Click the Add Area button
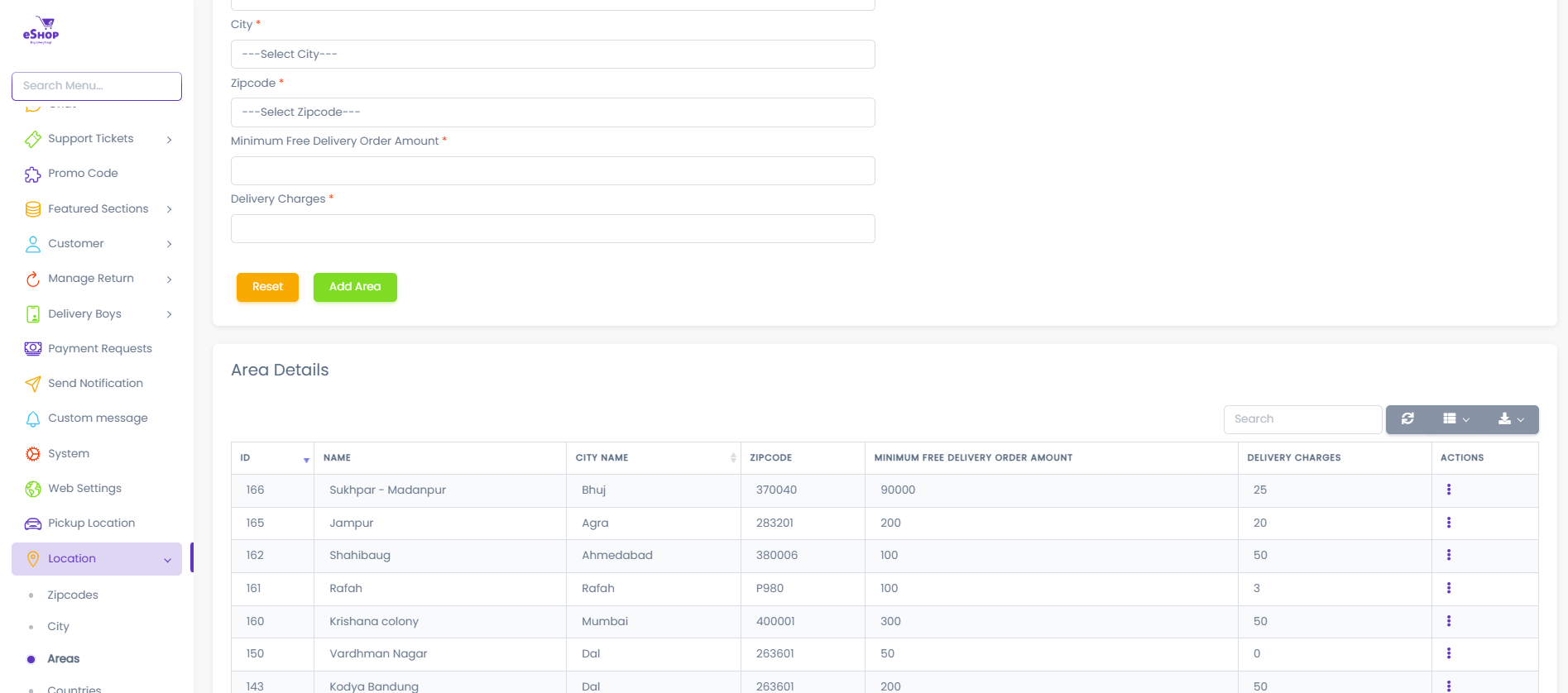 coord(355,287)
